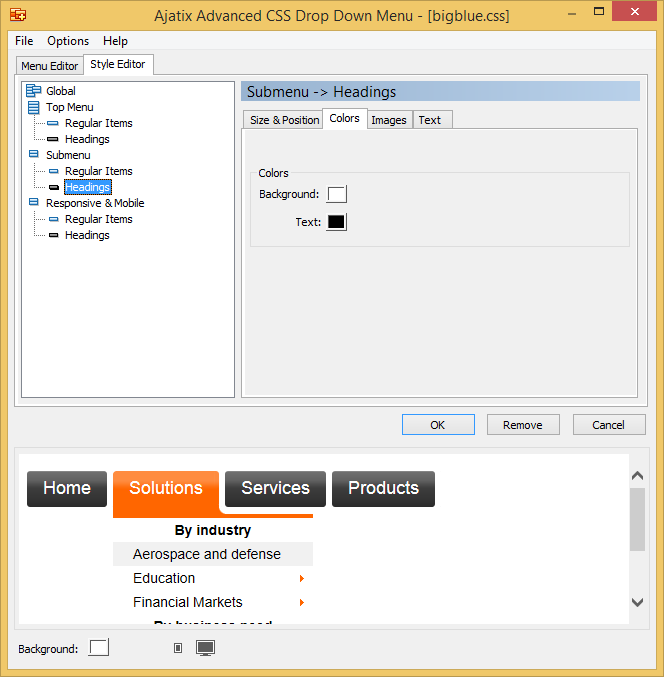This screenshot has width=664, height=677.
Task: Switch to the Menu Editor tab
Action: tap(50, 66)
